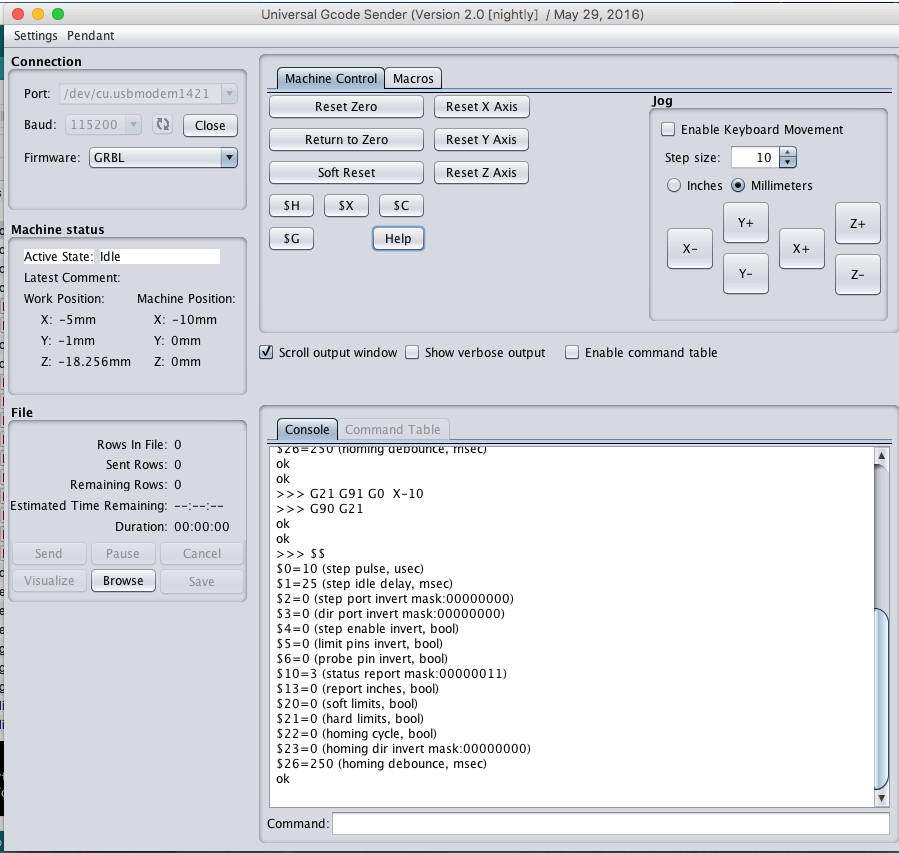Enable Keyboard Movement checkbox
This screenshot has height=853, width=899.
(668, 130)
